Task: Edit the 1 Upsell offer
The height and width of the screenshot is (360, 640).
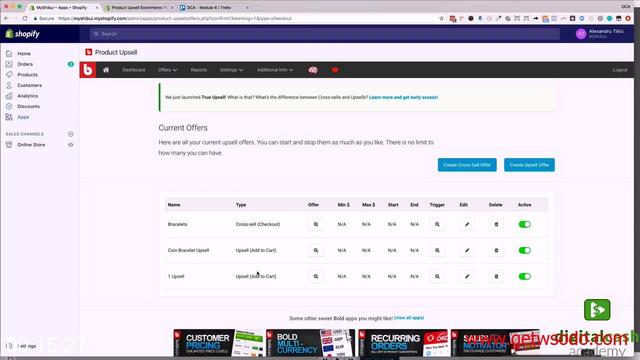Action: (x=467, y=276)
